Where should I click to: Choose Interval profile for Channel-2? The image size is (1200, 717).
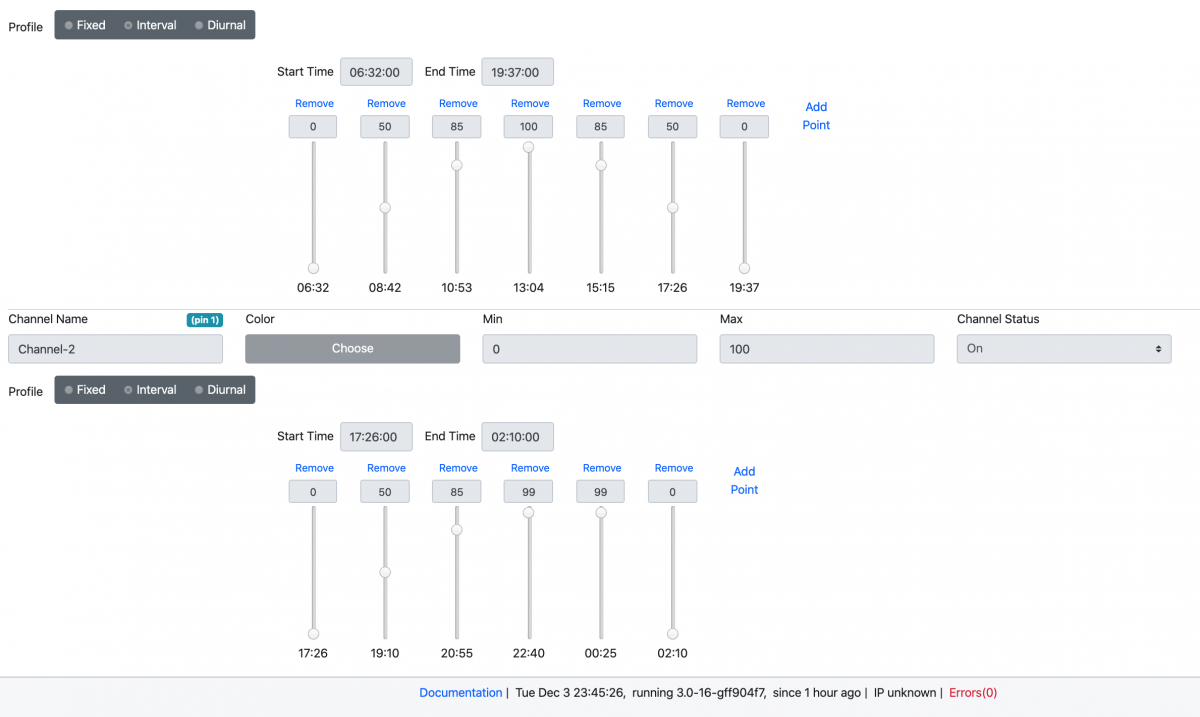tap(150, 390)
